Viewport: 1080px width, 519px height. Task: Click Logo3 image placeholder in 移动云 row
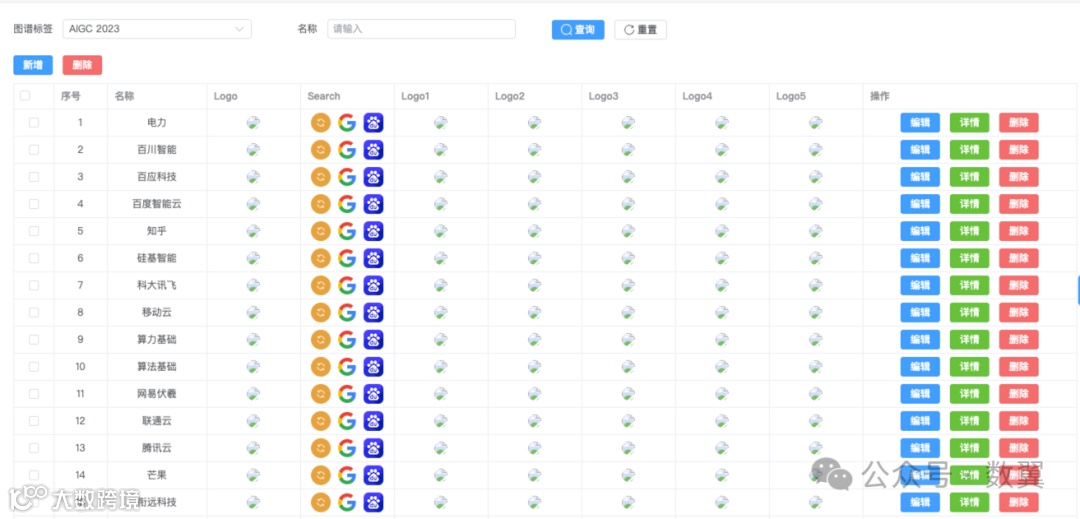[x=628, y=313]
